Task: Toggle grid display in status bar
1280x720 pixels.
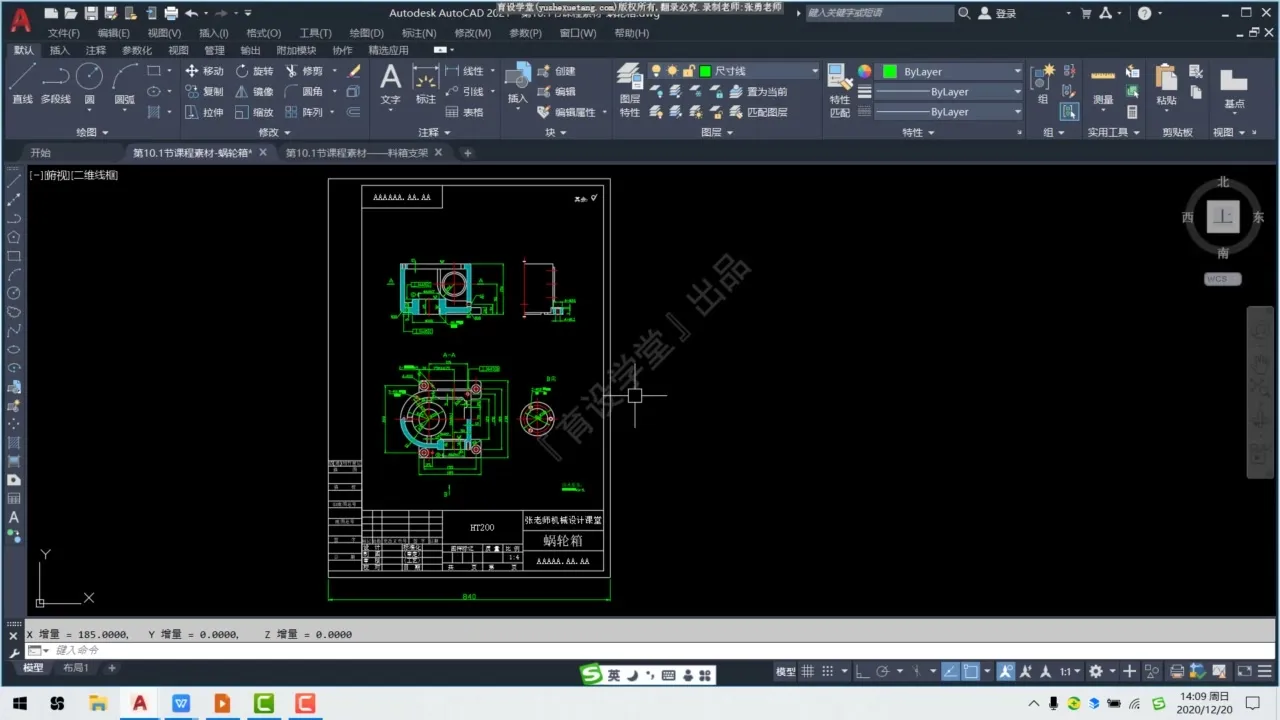Action: 808,671
